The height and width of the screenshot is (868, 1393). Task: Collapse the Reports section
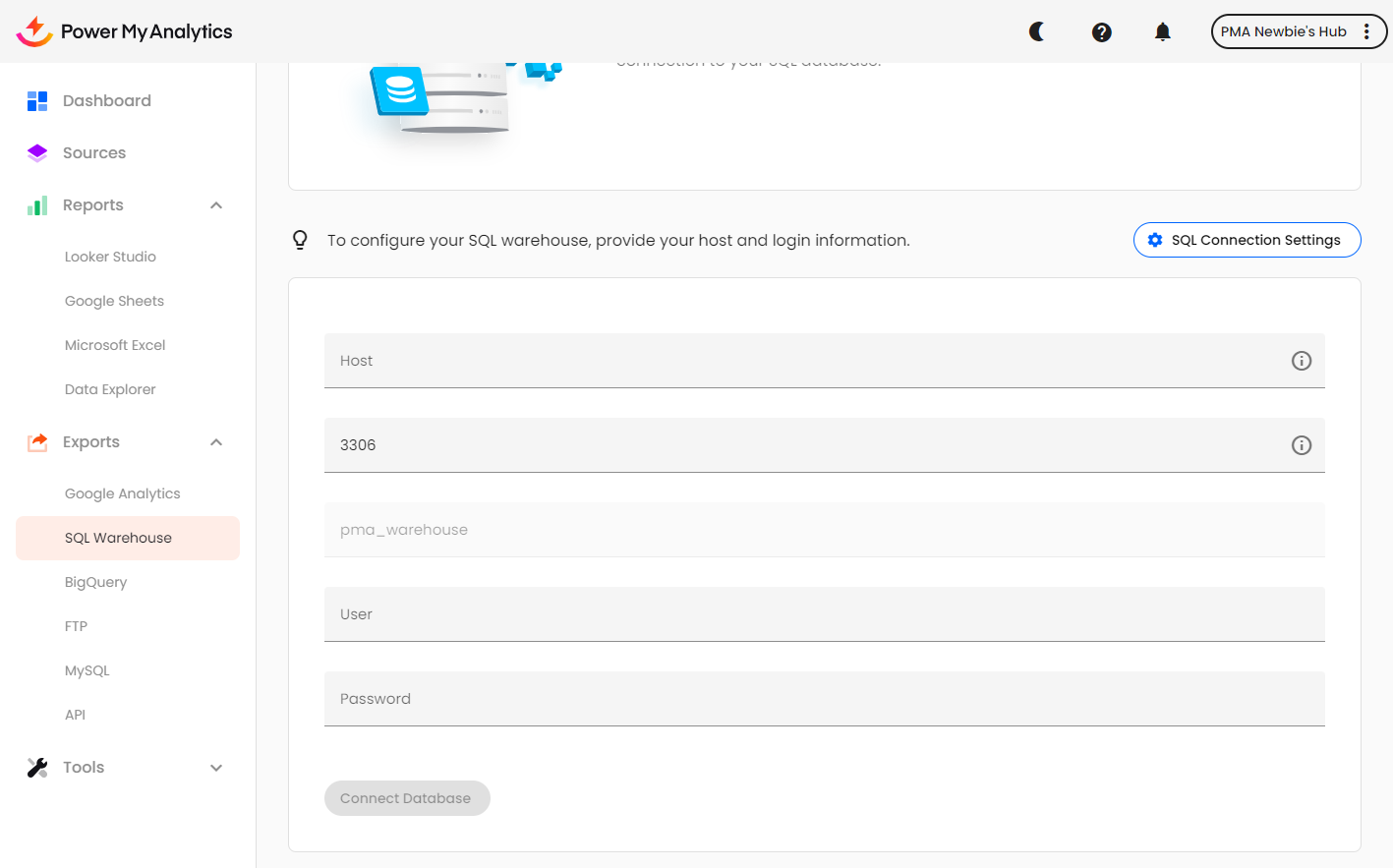click(x=216, y=205)
